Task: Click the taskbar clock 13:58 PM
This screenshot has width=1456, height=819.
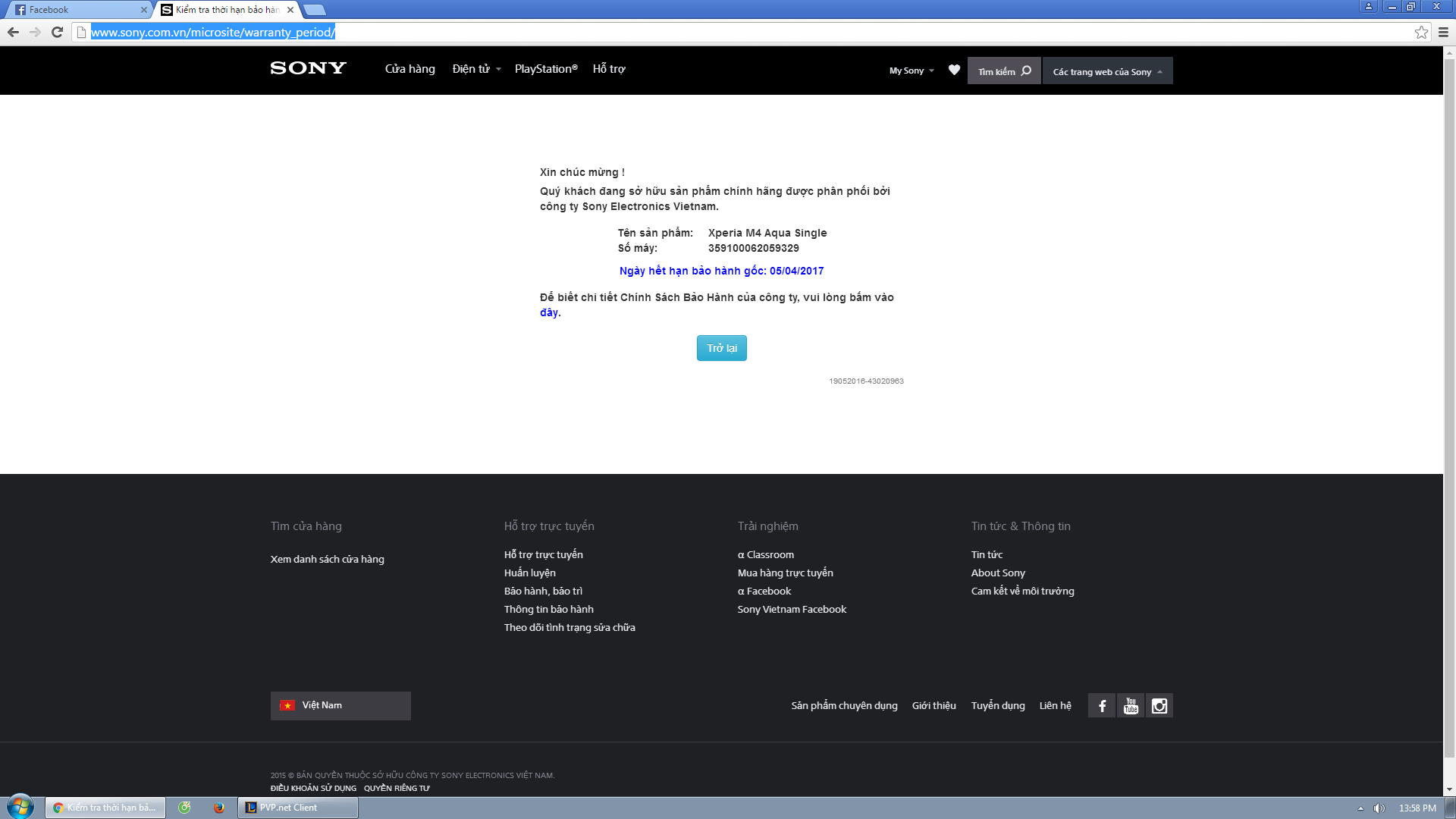Action: tap(1417, 808)
